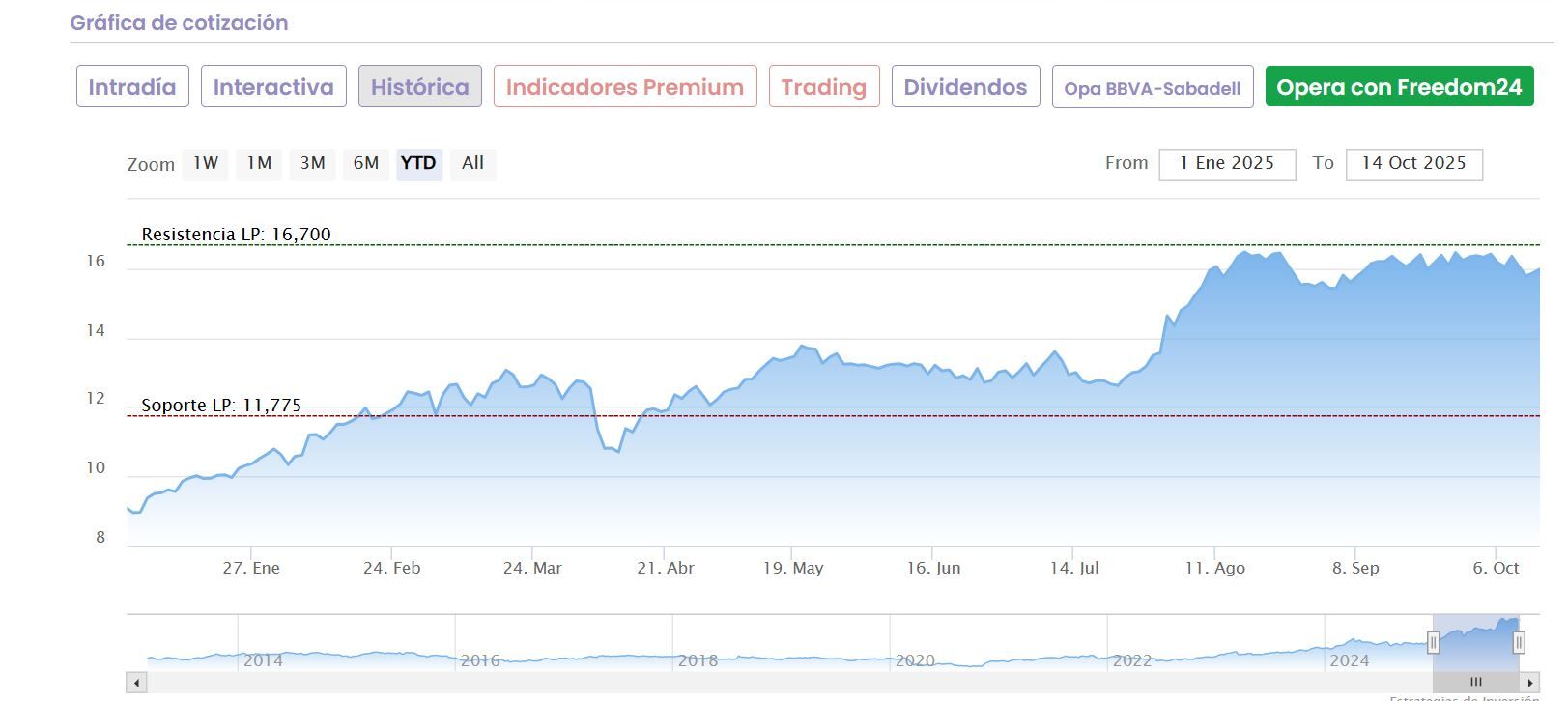Click the Opera con Freedom24 button
The image size is (1568, 701).
(1398, 87)
